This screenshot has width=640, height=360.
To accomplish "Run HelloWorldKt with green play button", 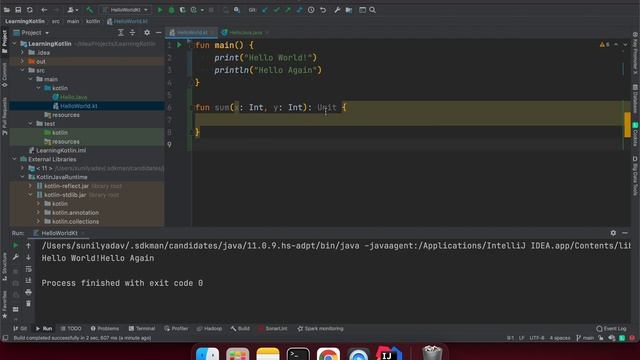I will 160,10.
